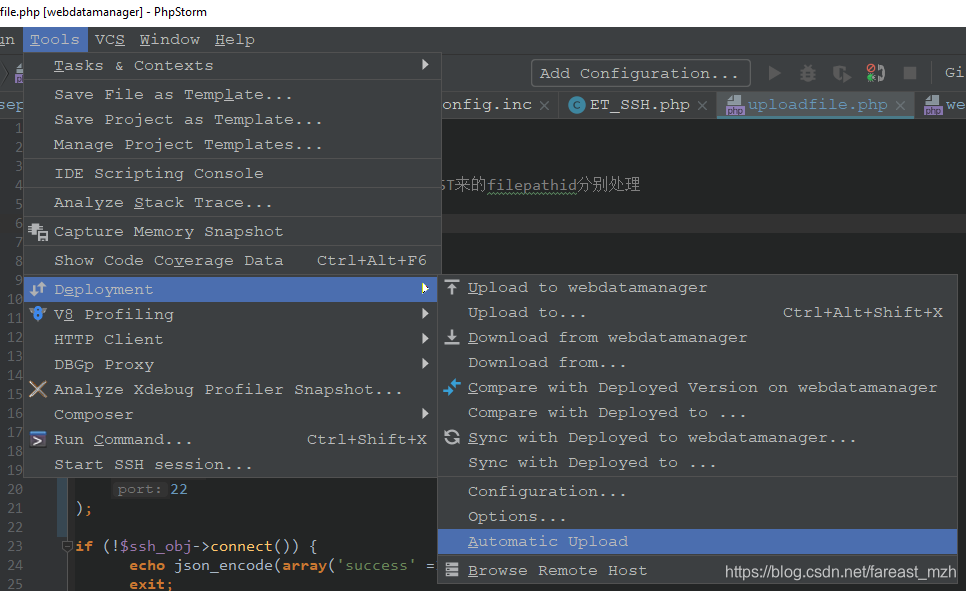Click the upload arrow icon beside Upload to webdatamanager
This screenshot has height=591, width=966.
(451, 287)
